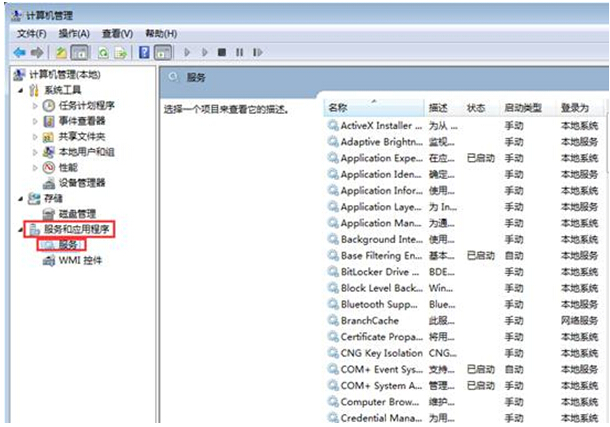Screen dimensions: 610x427
Task: Select the Block Level Backup service
Action: tap(463, 288)
